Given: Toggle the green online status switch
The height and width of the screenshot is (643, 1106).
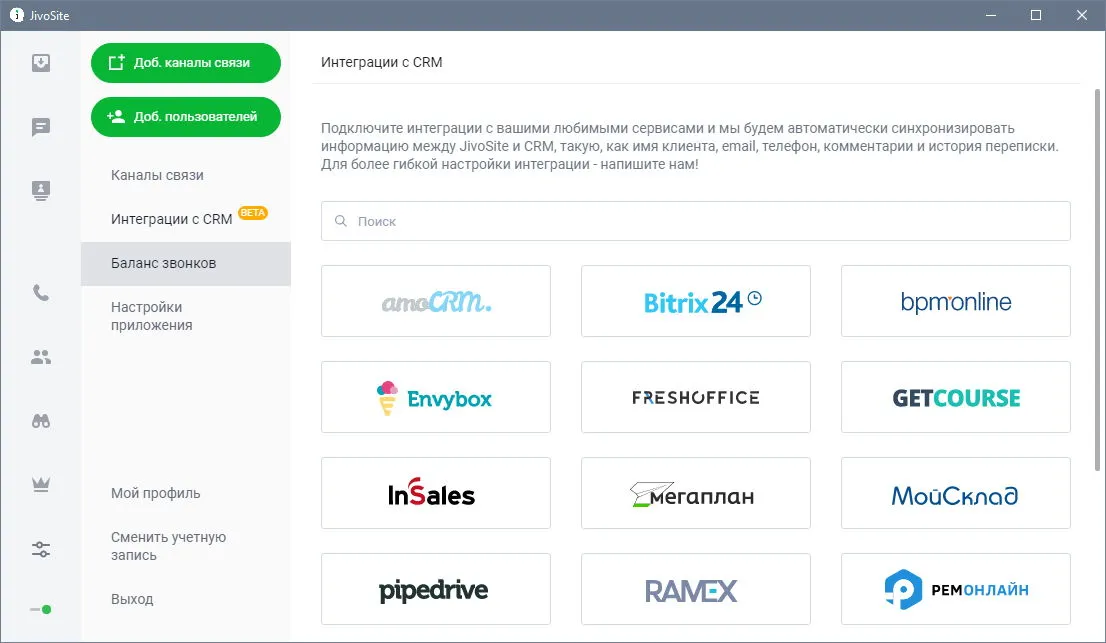Looking at the screenshot, I should (x=41, y=609).
